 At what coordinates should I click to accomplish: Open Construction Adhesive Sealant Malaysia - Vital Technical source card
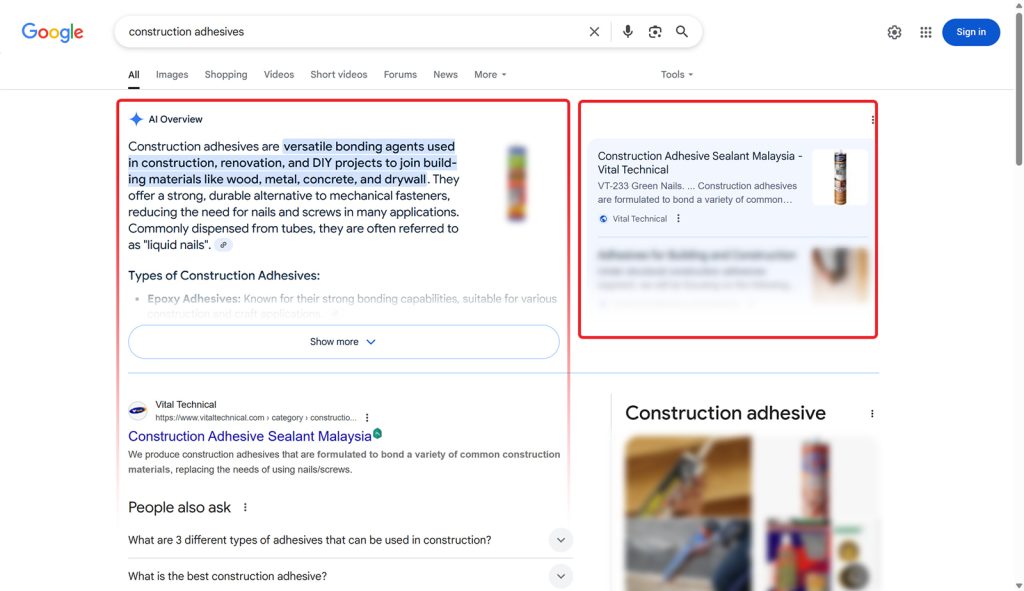pos(700,163)
